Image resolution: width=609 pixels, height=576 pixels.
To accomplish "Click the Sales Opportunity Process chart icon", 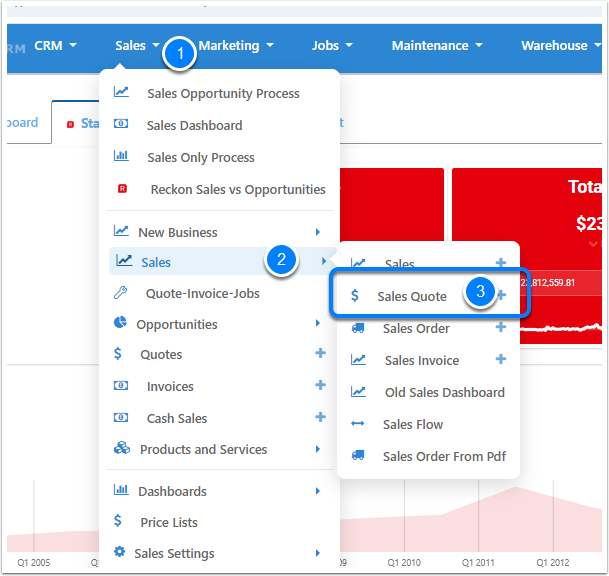I will (x=121, y=92).
